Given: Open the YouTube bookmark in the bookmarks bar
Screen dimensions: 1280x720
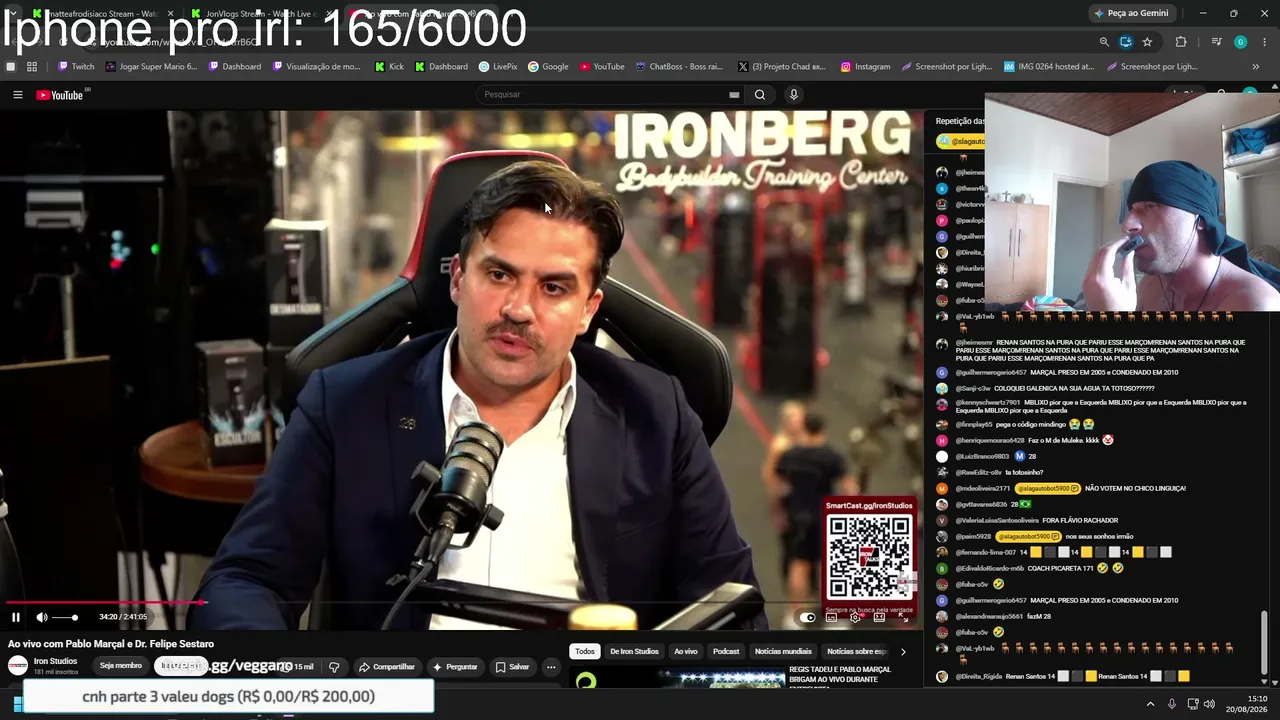Looking at the screenshot, I should [x=601, y=67].
